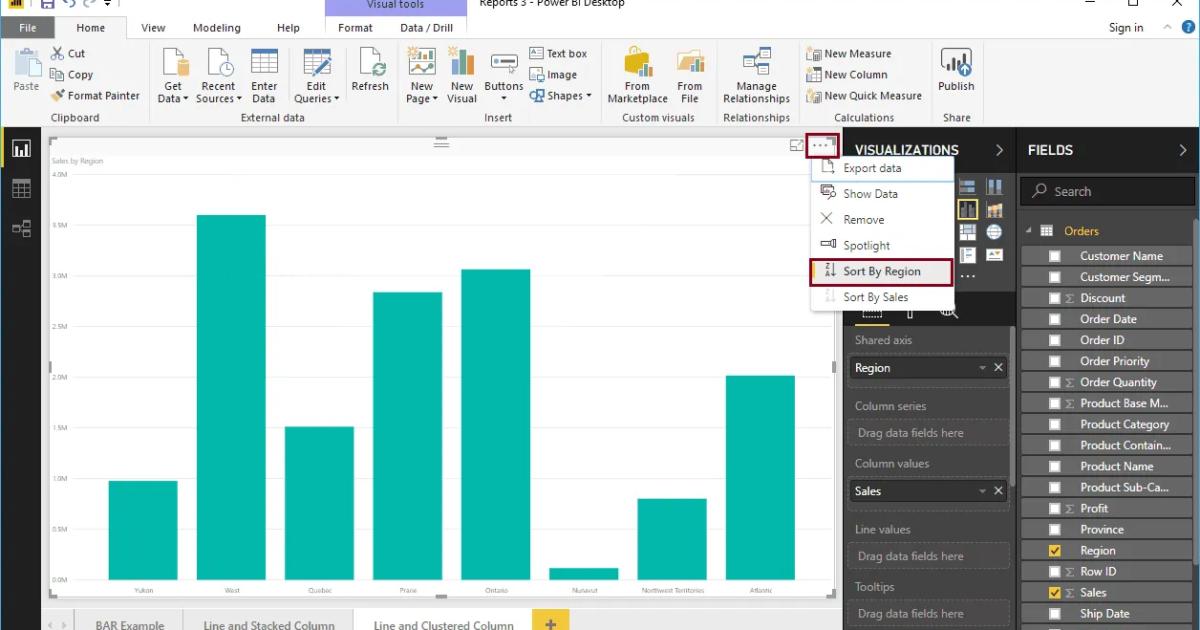Click the From Marketplace custom visuals icon
This screenshot has width=1200, height=630.
tap(637, 75)
